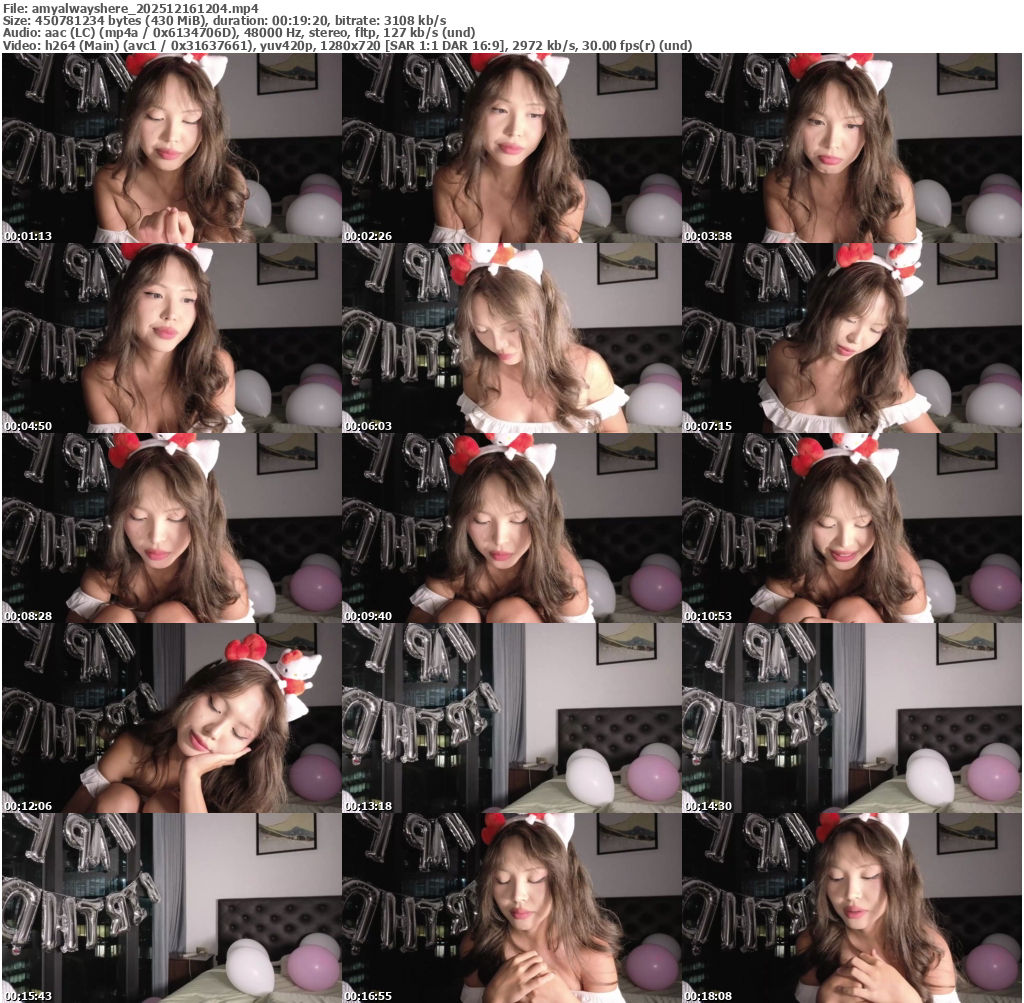
Task: Select the 00:12:06 thumbnail
Action: point(172,718)
